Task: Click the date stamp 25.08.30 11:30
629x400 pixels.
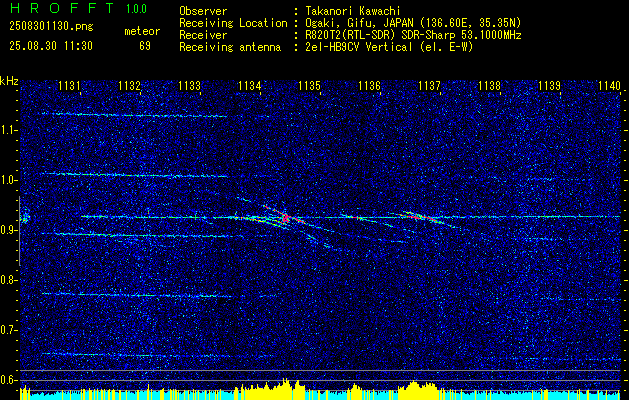Action: point(51,46)
